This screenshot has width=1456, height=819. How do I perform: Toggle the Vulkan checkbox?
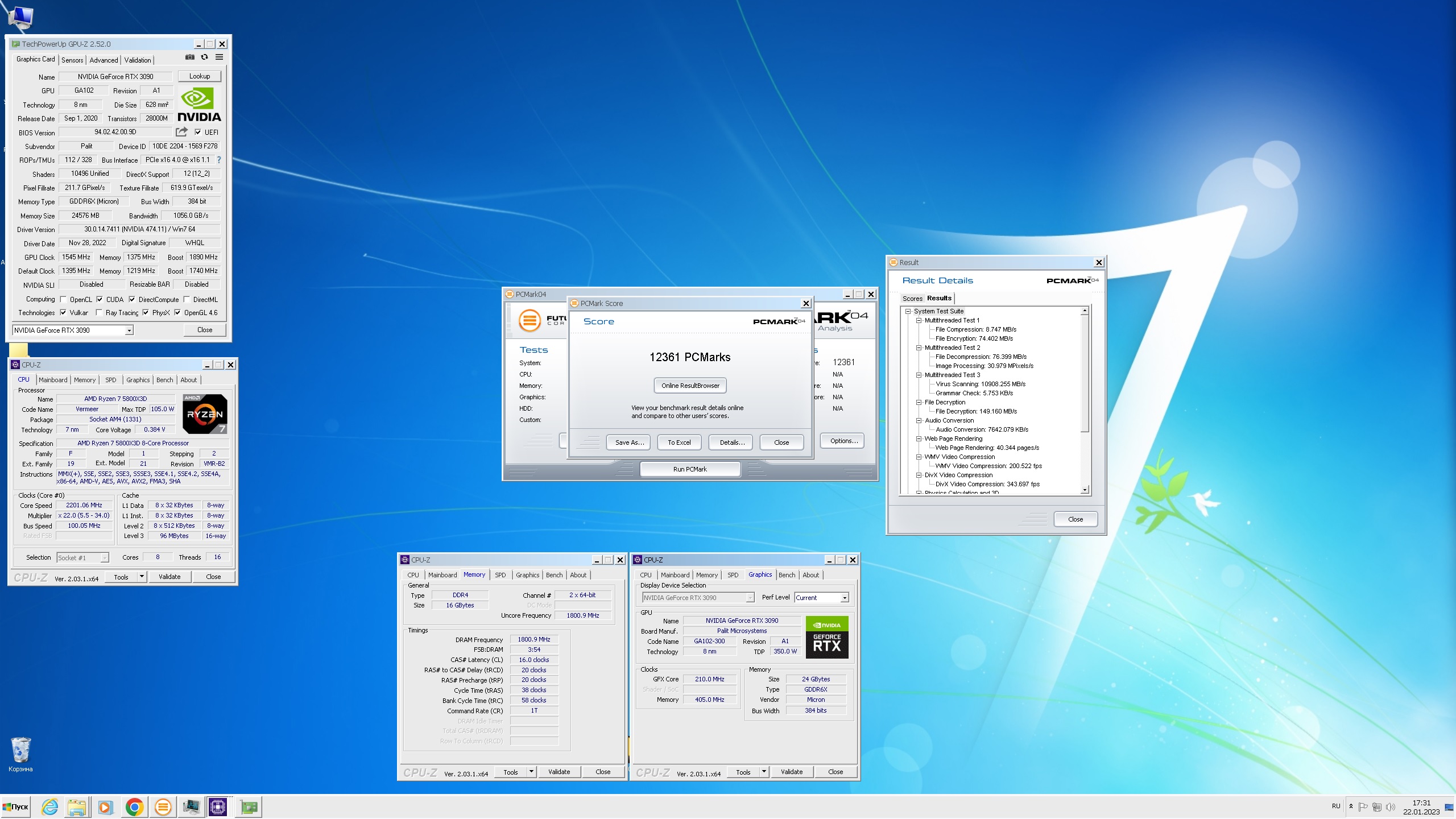point(63,312)
